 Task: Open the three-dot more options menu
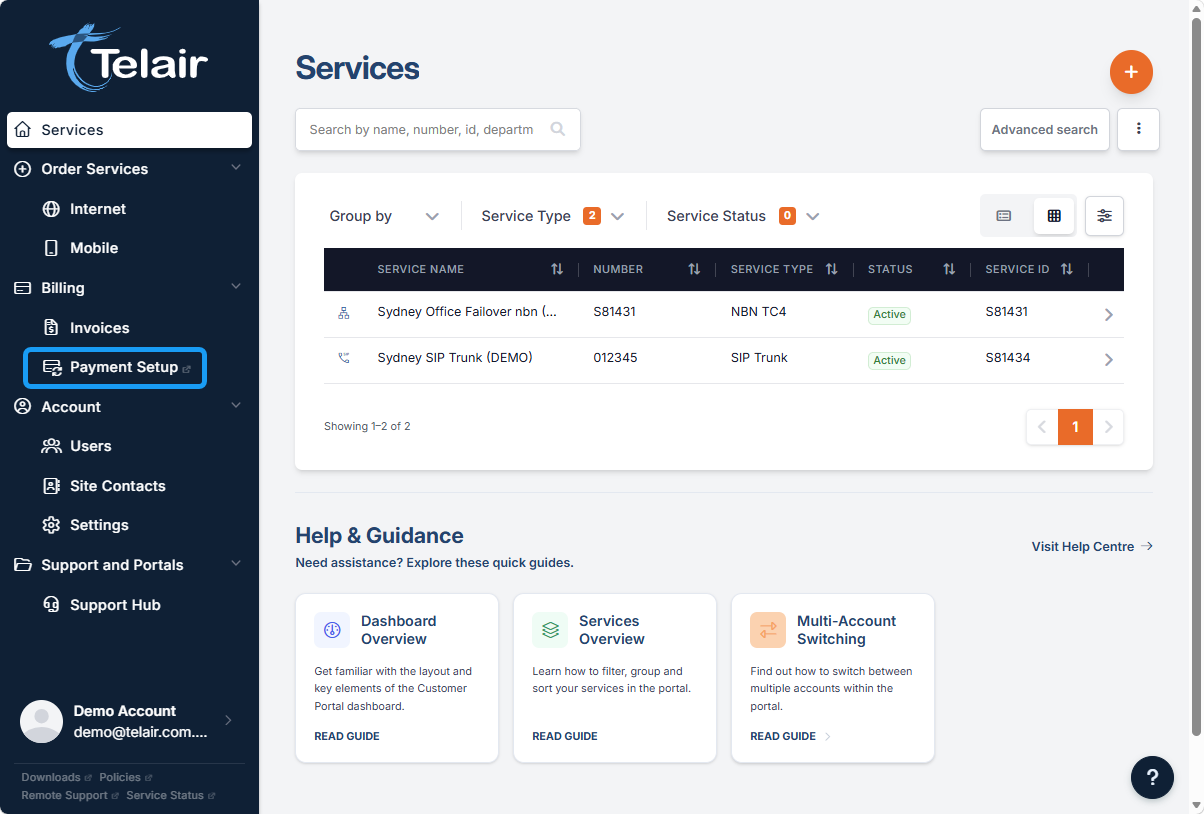1138,130
